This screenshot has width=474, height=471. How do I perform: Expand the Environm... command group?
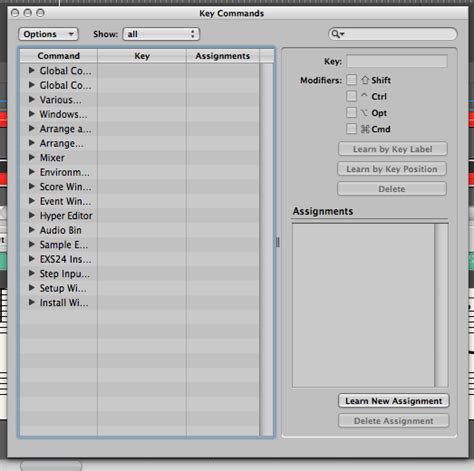pyautogui.click(x=32, y=172)
